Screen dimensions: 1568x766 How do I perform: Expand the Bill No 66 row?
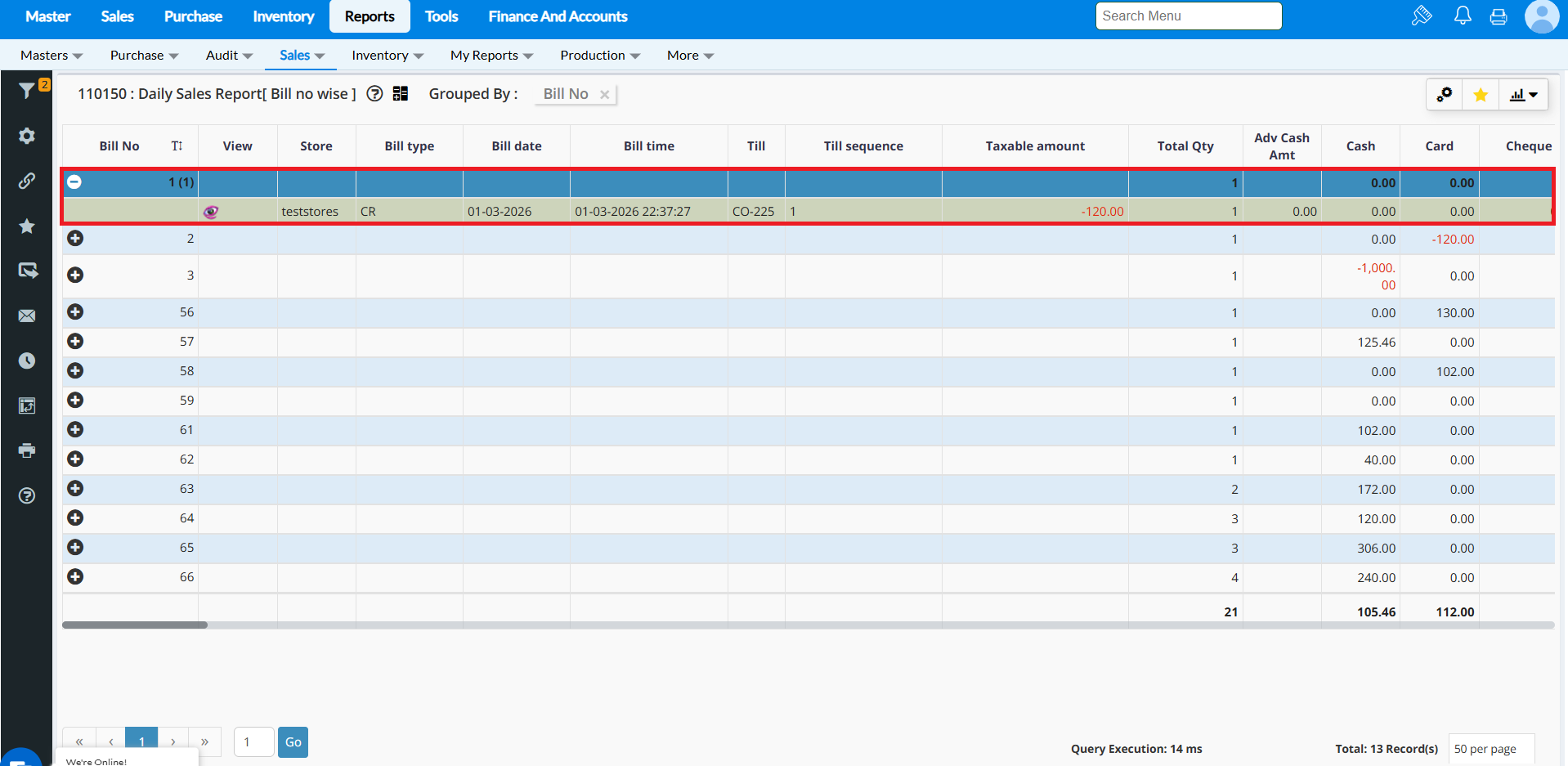pos(75,577)
